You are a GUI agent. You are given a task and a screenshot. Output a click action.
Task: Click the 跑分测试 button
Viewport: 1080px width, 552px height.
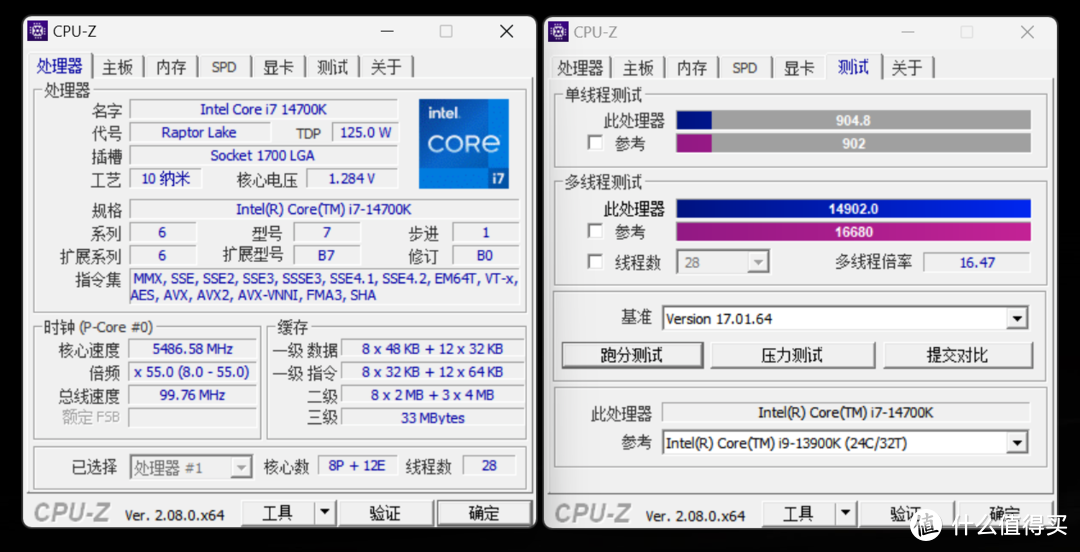(x=632, y=356)
